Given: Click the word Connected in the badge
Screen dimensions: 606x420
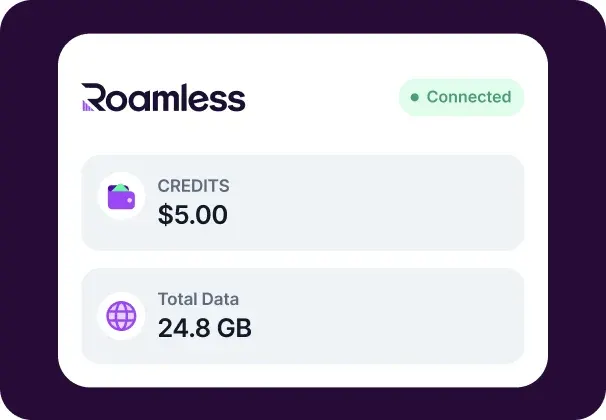Looking at the screenshot, I should click(x=469, y=97).
